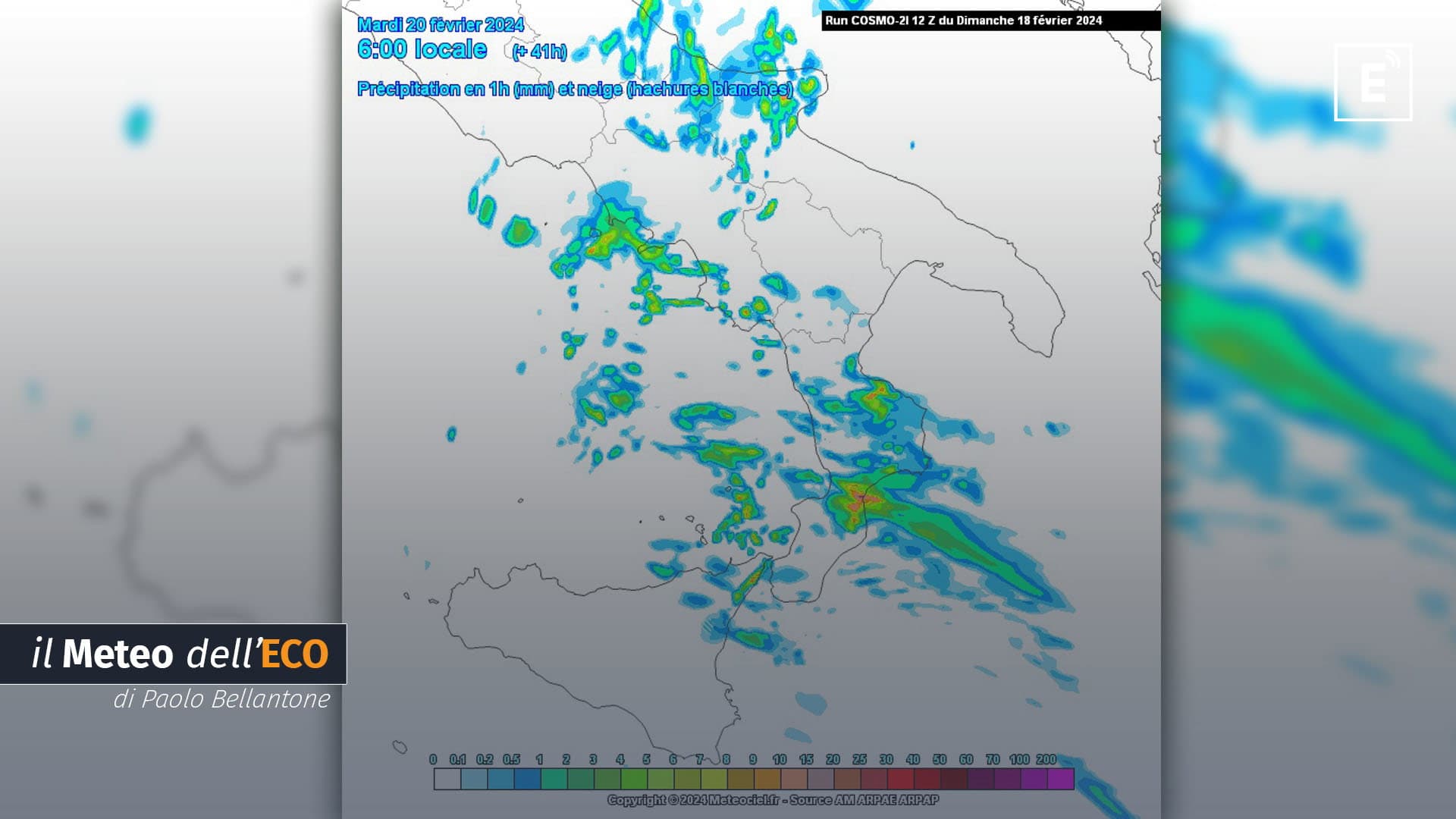
Task: Select the bright purple swatch after 200
Action: click(x=1061, y=779)
